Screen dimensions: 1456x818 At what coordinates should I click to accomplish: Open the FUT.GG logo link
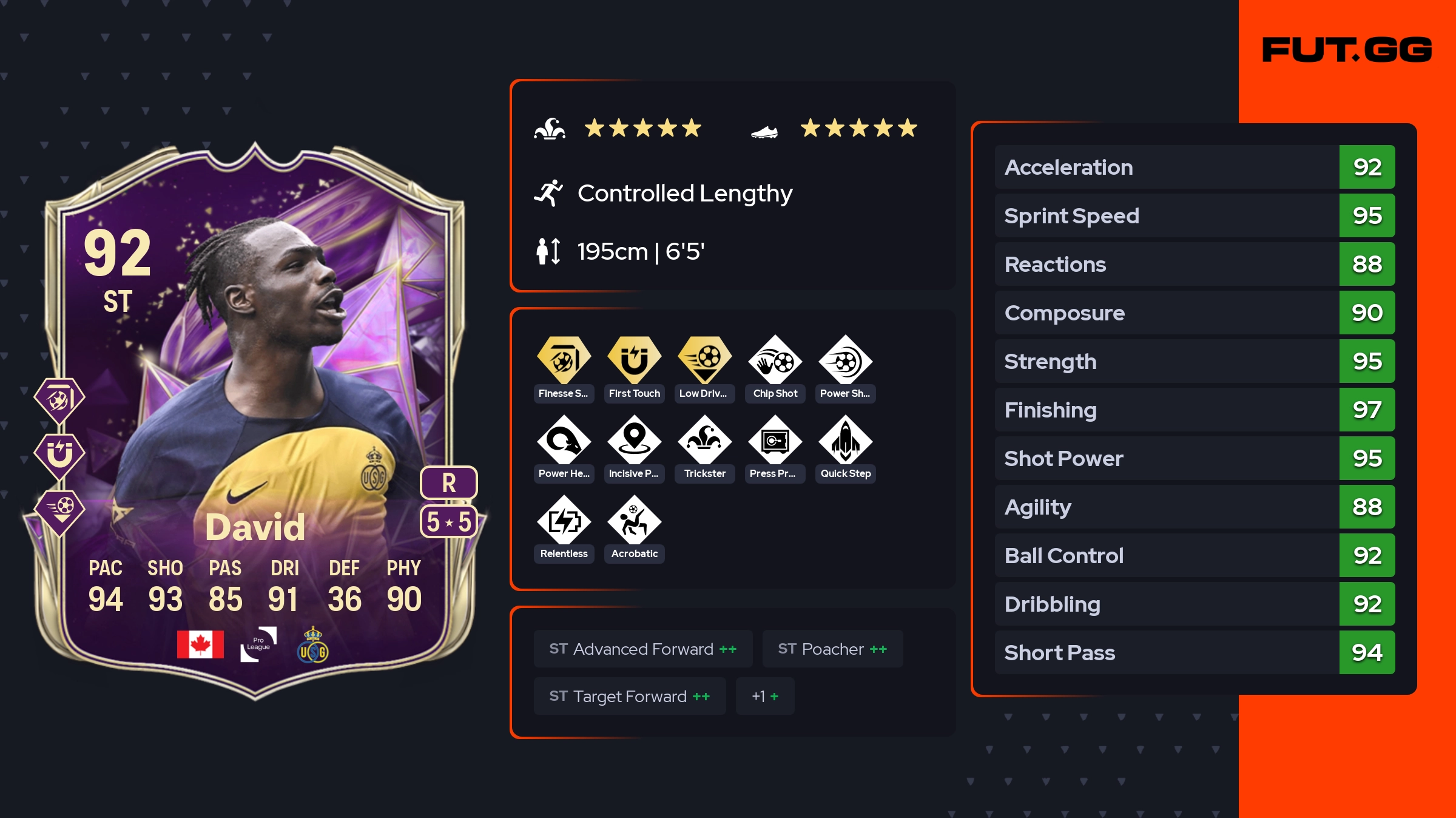[1347, 50]
